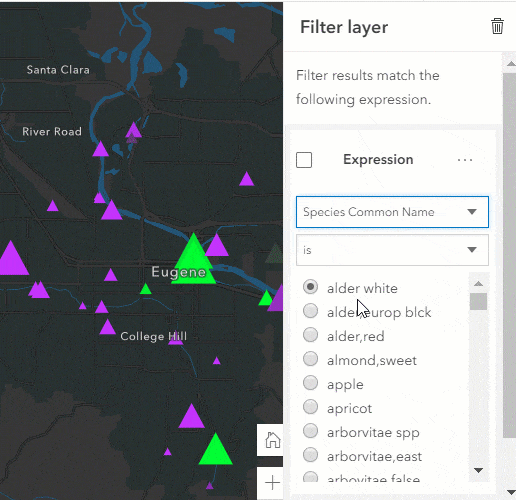Click the species list scroll-up arrow
The image size is (516, 500).
478,284
